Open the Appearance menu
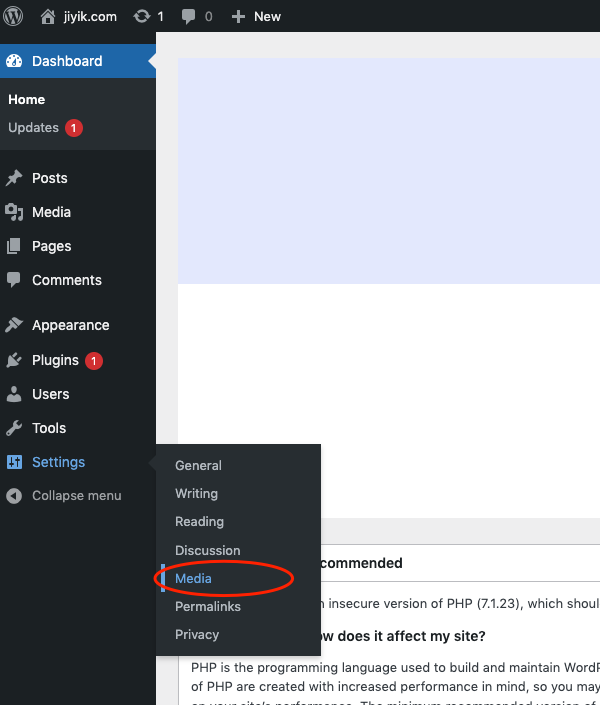 pyautogui.click(x=71, y=325)
